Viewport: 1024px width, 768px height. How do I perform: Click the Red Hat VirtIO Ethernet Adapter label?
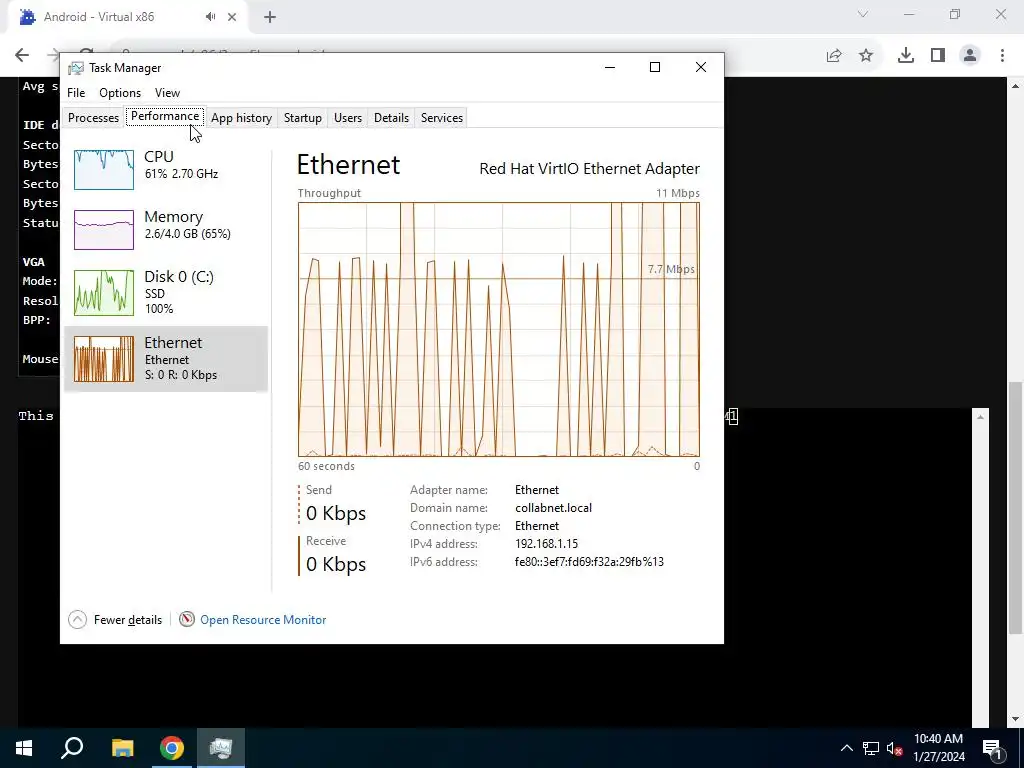(589, 168)
